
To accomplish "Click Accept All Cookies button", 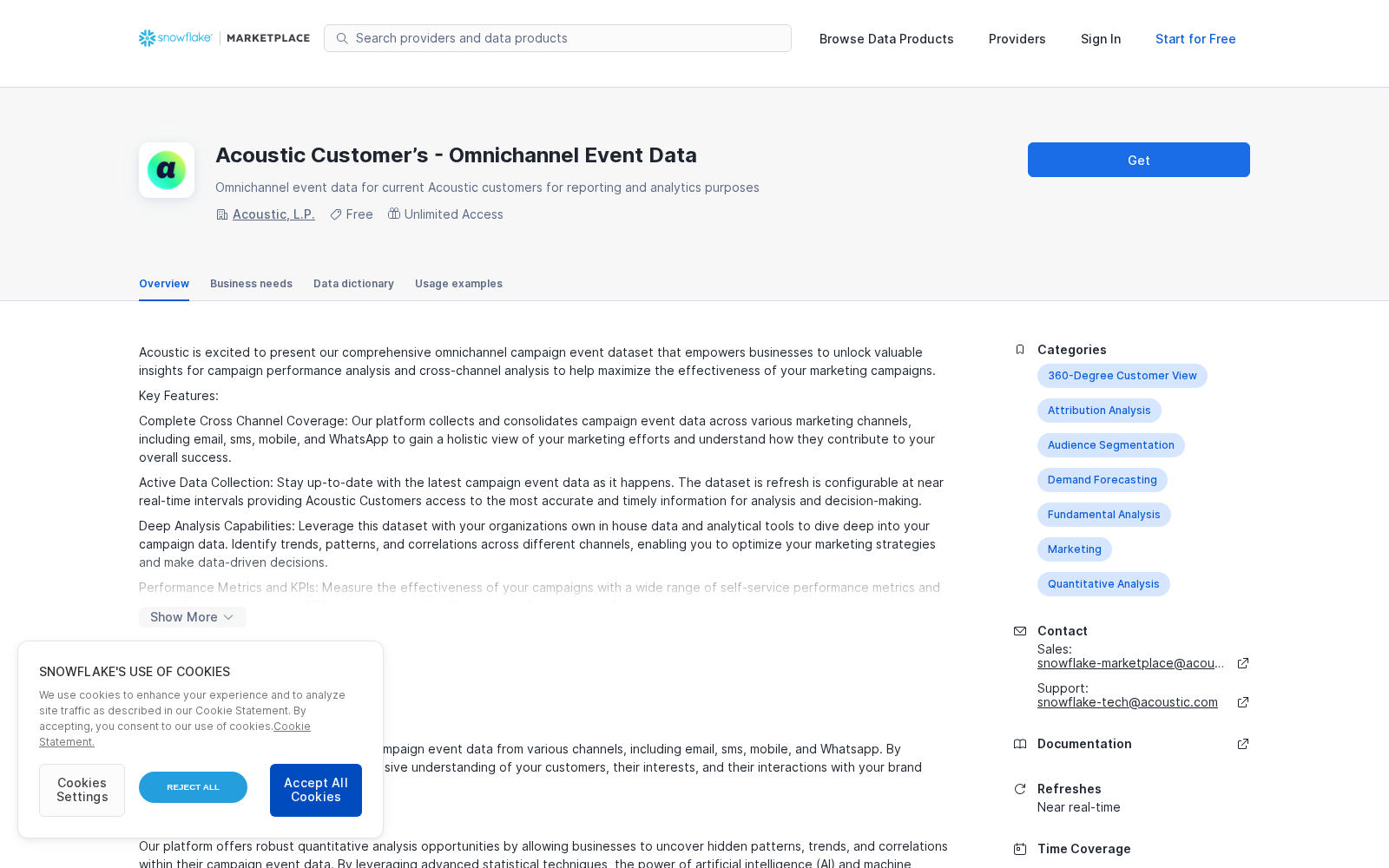I will pyautogui.click(x=316, y=790).
